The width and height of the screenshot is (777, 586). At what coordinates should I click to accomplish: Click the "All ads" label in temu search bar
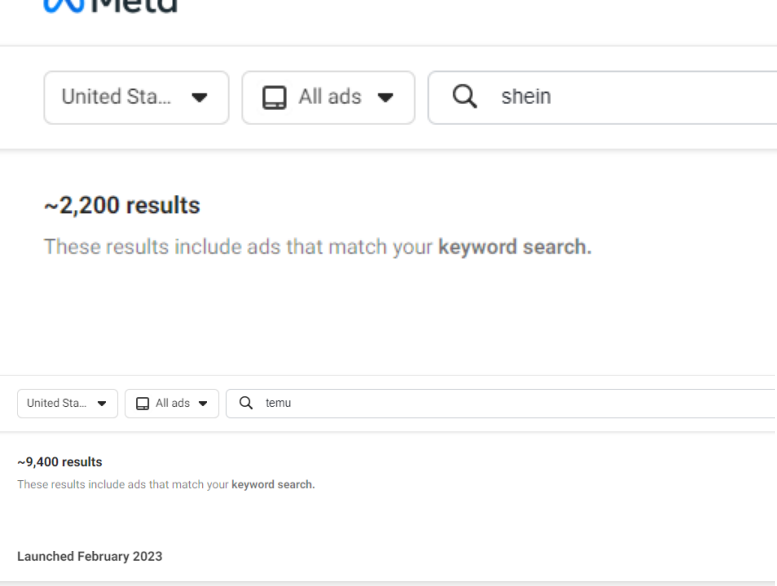174,404
